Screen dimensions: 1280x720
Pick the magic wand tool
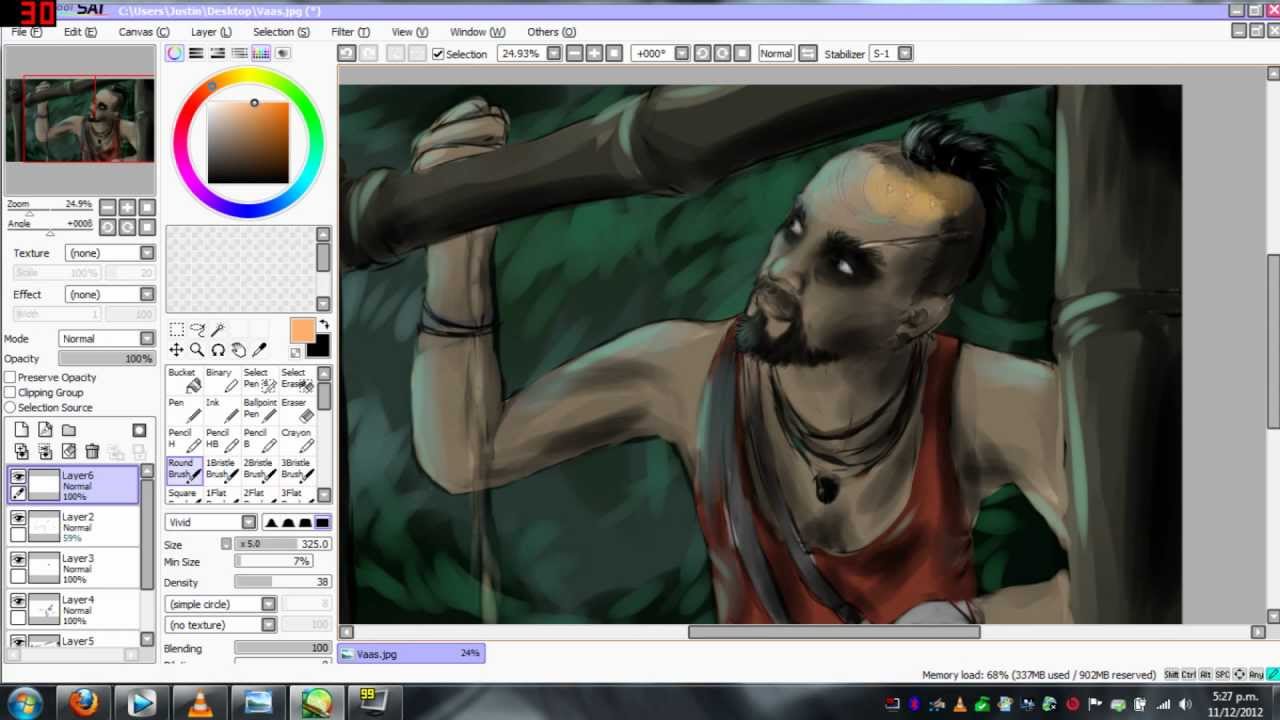pyautogui.click(x=218, y=329)
